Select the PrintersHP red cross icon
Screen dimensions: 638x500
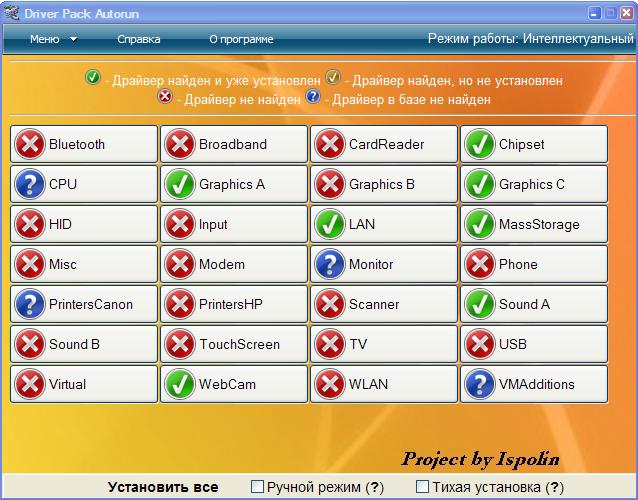tap(180, 304)
